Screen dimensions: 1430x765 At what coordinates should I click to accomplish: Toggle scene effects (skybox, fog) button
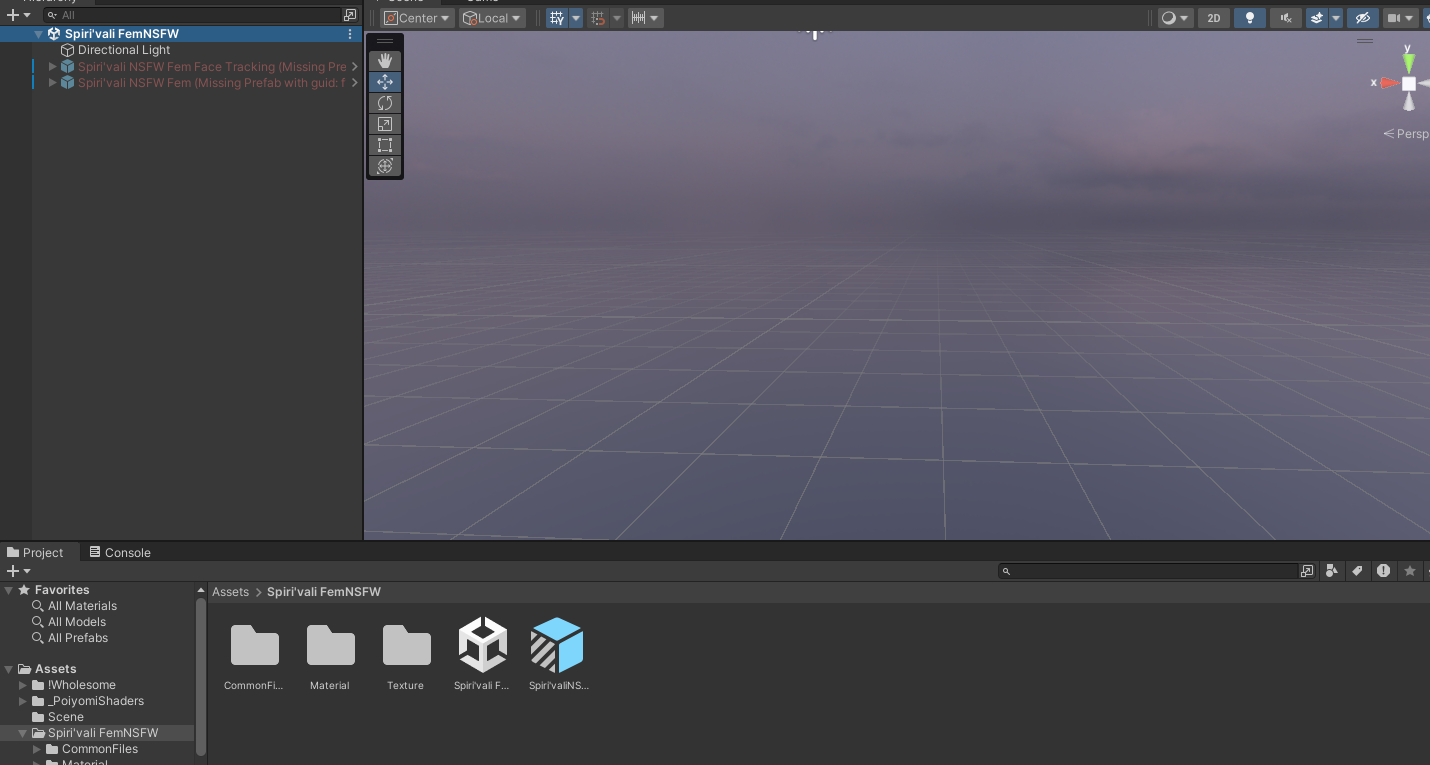coord(1317,18)
